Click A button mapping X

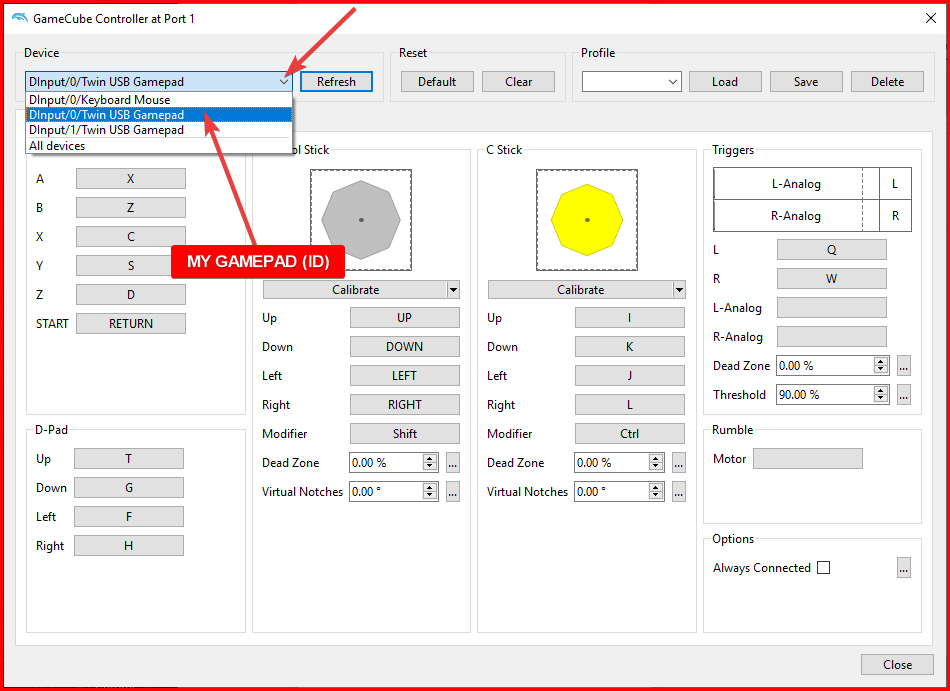[x=131, y=179]
